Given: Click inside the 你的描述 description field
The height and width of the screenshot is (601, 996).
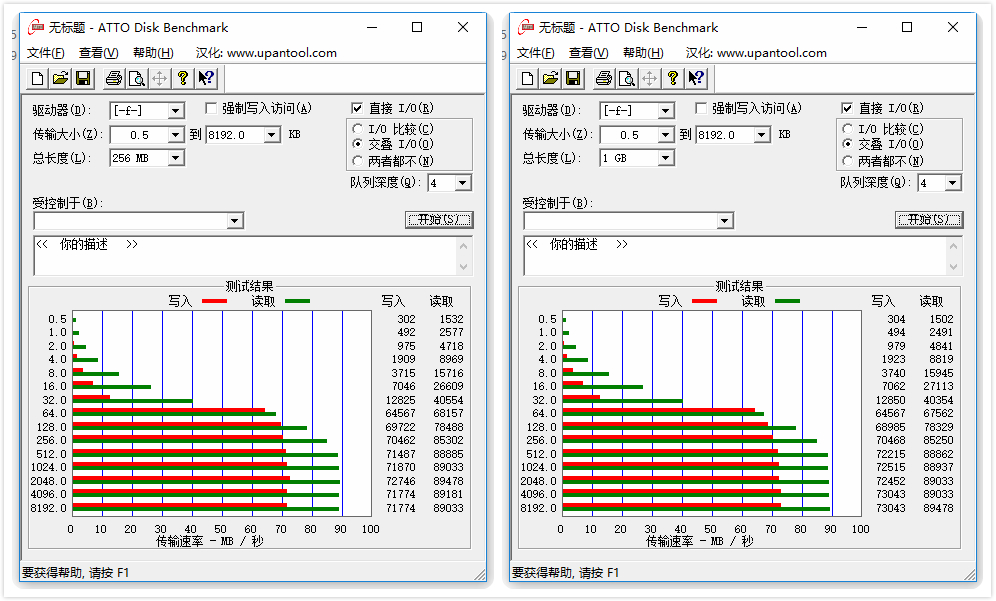Looking at the screenshot, I should point(240,255).
